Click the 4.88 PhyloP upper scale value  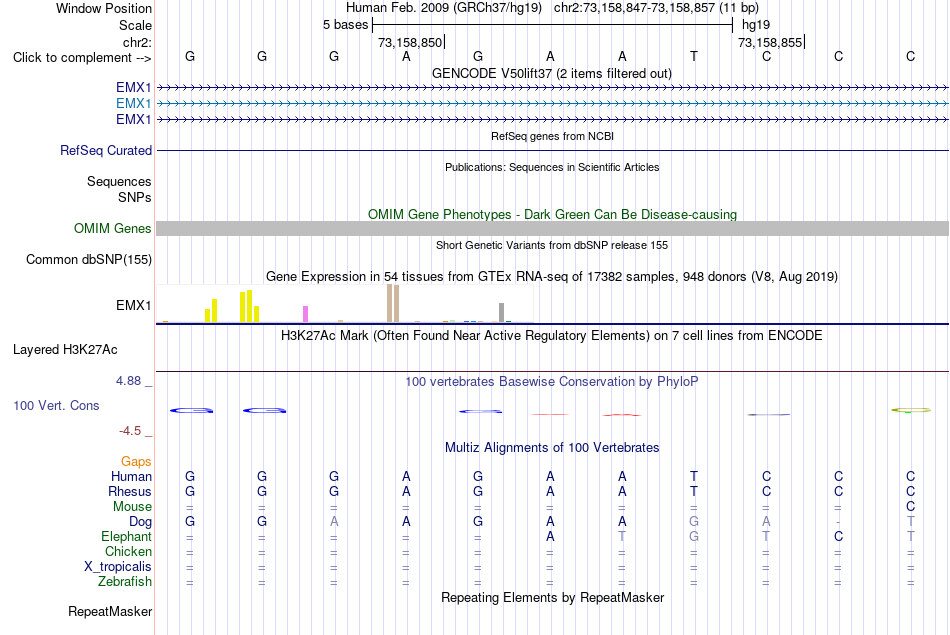click(128, 381)
